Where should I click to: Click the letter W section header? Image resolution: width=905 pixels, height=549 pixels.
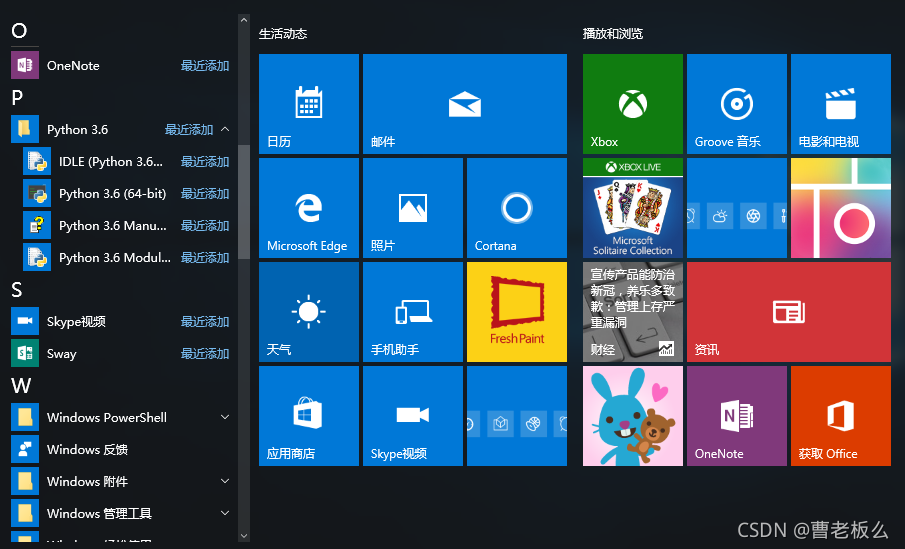21,385
